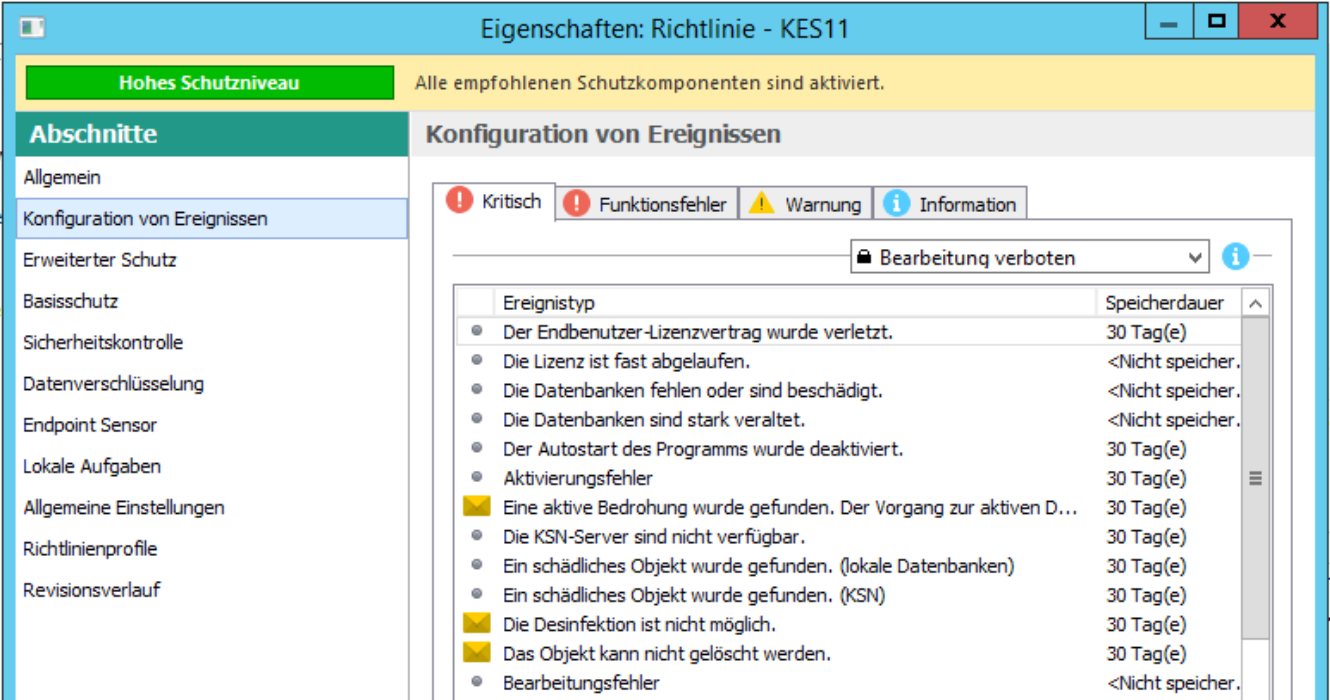
Task: Go to the Sicherheitskontrolle section
Action: coord(212,342)
